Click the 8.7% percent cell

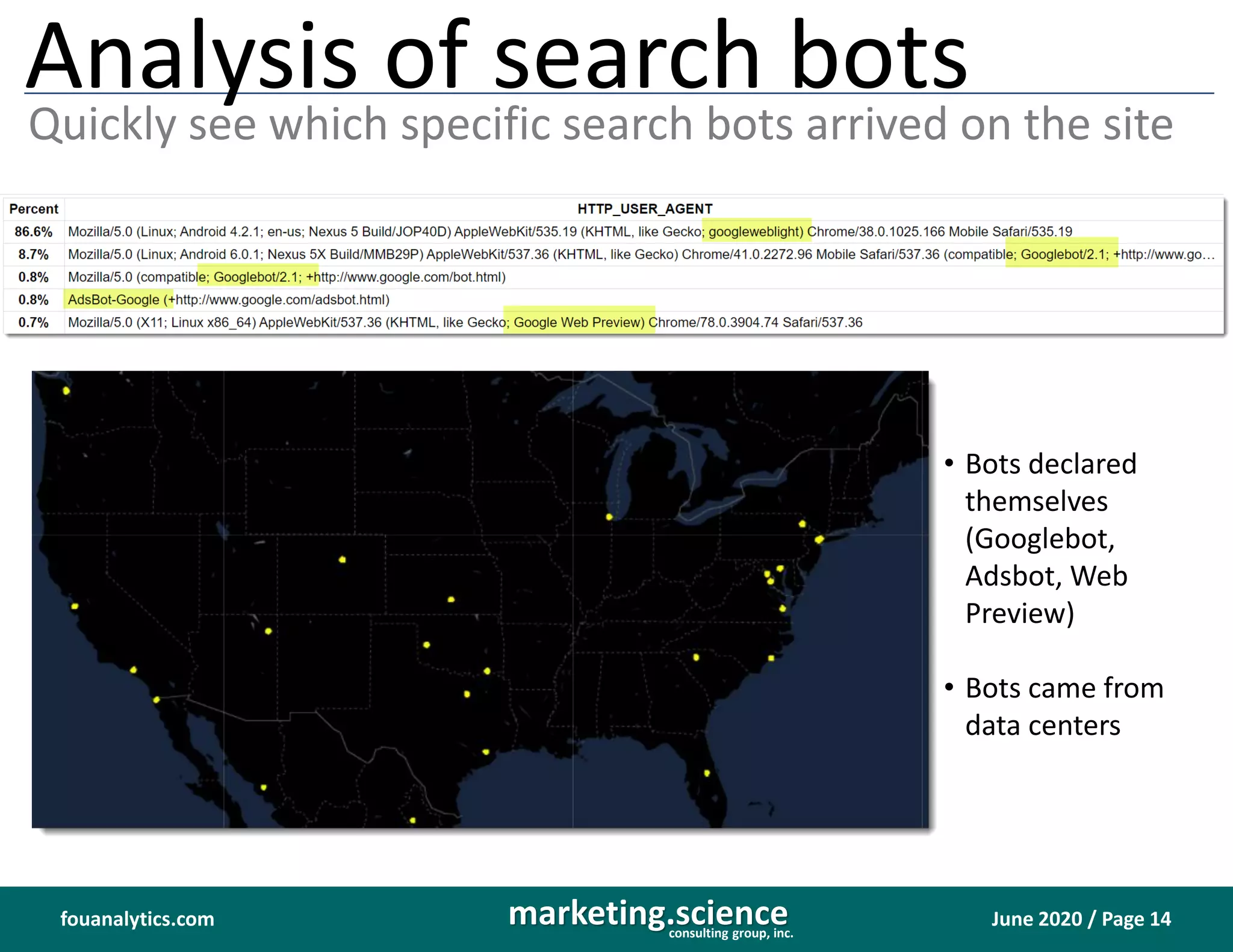pyautogui.click(x=34, y=255)
